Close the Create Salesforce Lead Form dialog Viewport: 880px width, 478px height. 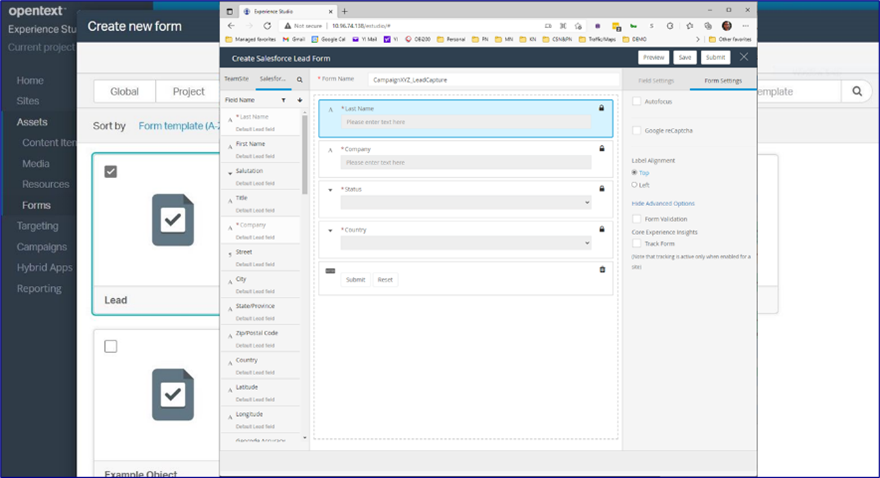point(744,57)
